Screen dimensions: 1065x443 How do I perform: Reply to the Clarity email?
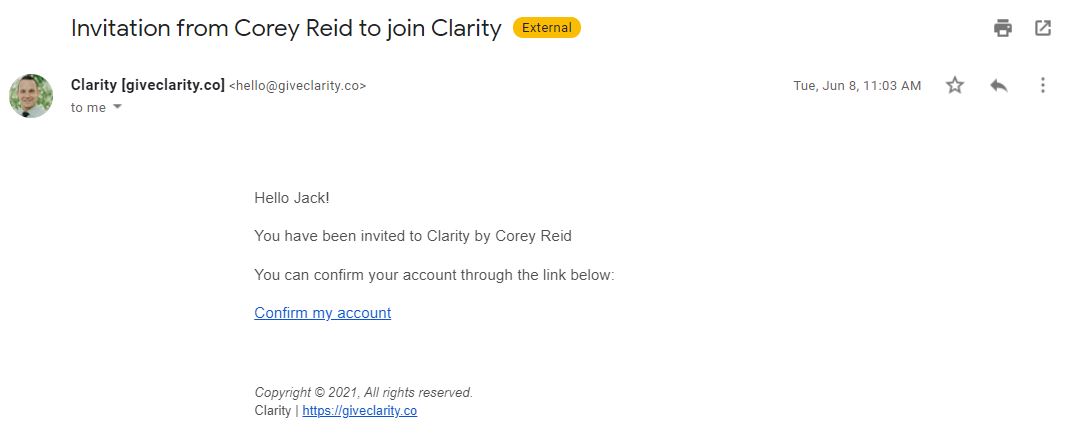point(998,85)
